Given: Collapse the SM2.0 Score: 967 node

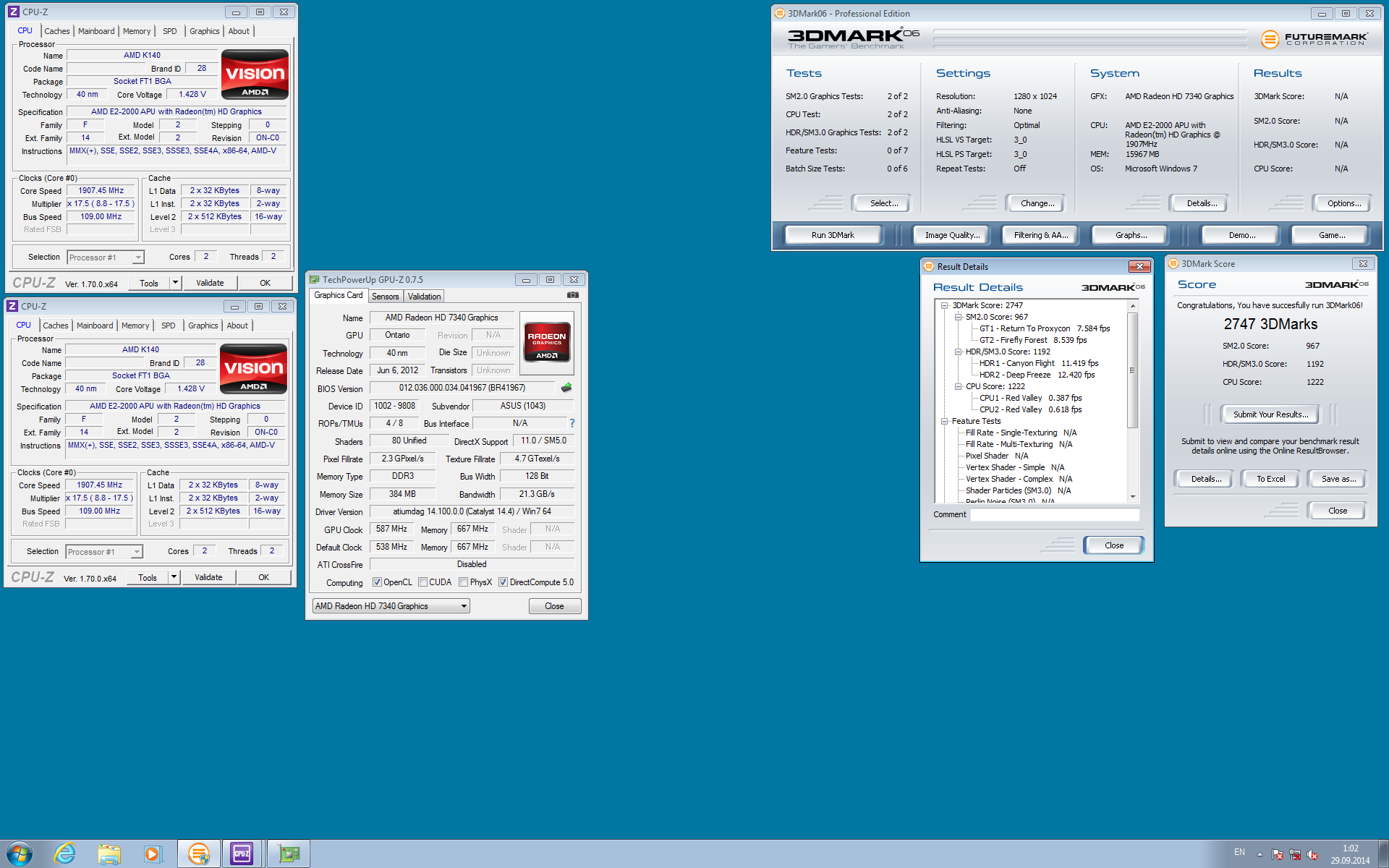Looking at the screenshot, I should [958, 317].
